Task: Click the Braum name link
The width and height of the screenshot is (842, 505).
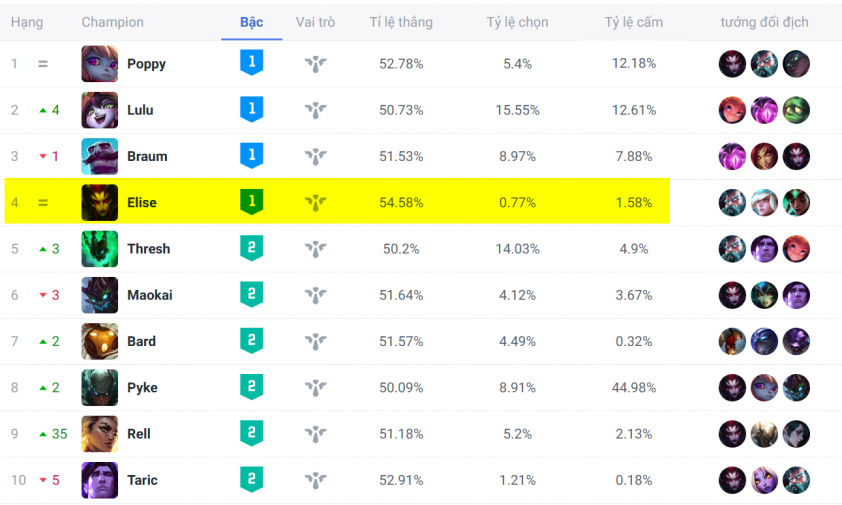Action: 147,156
